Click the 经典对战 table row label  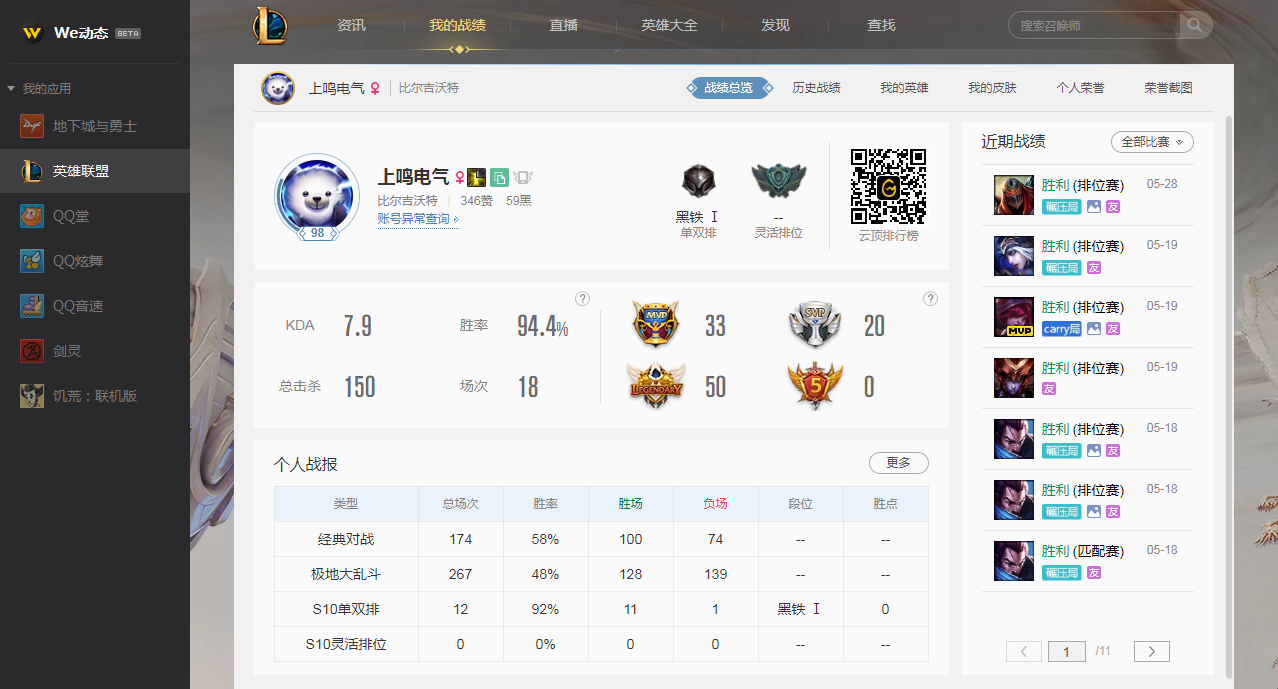[x=346, y=539]
